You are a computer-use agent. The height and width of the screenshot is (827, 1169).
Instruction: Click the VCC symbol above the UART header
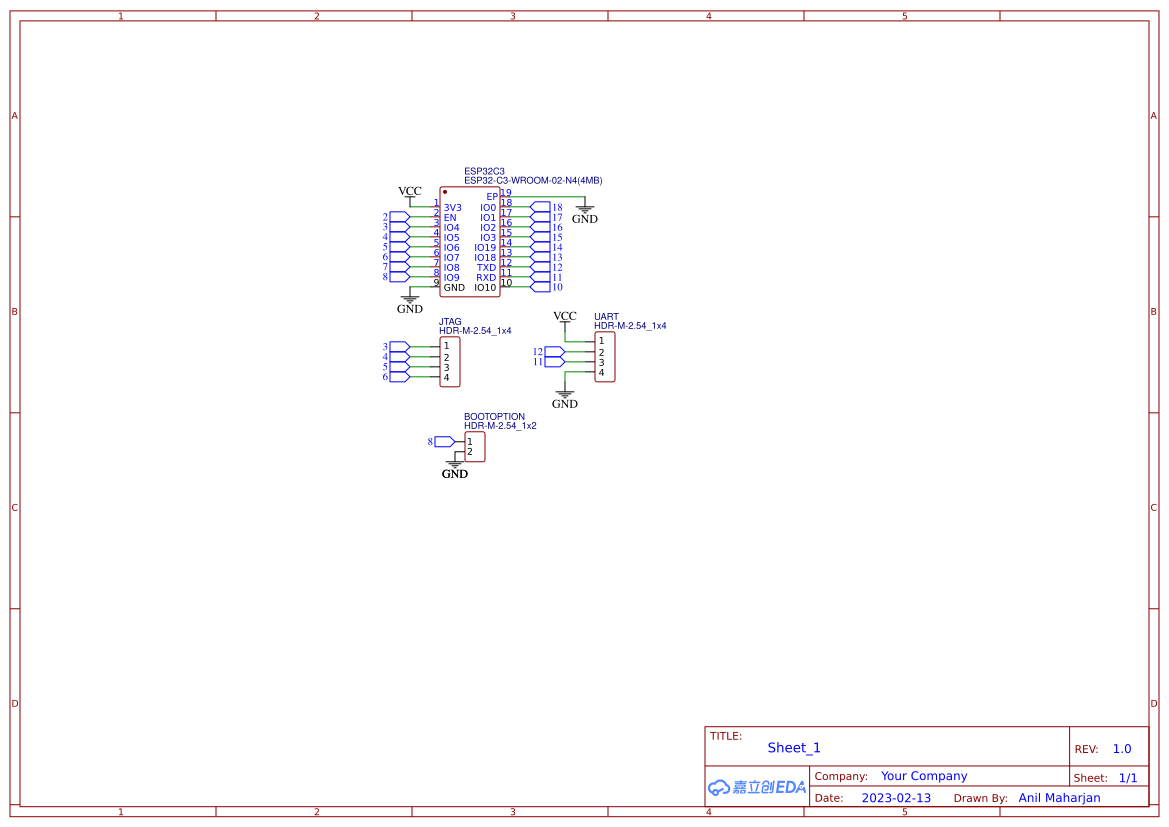pyautogui.click(x=565, y=320)
